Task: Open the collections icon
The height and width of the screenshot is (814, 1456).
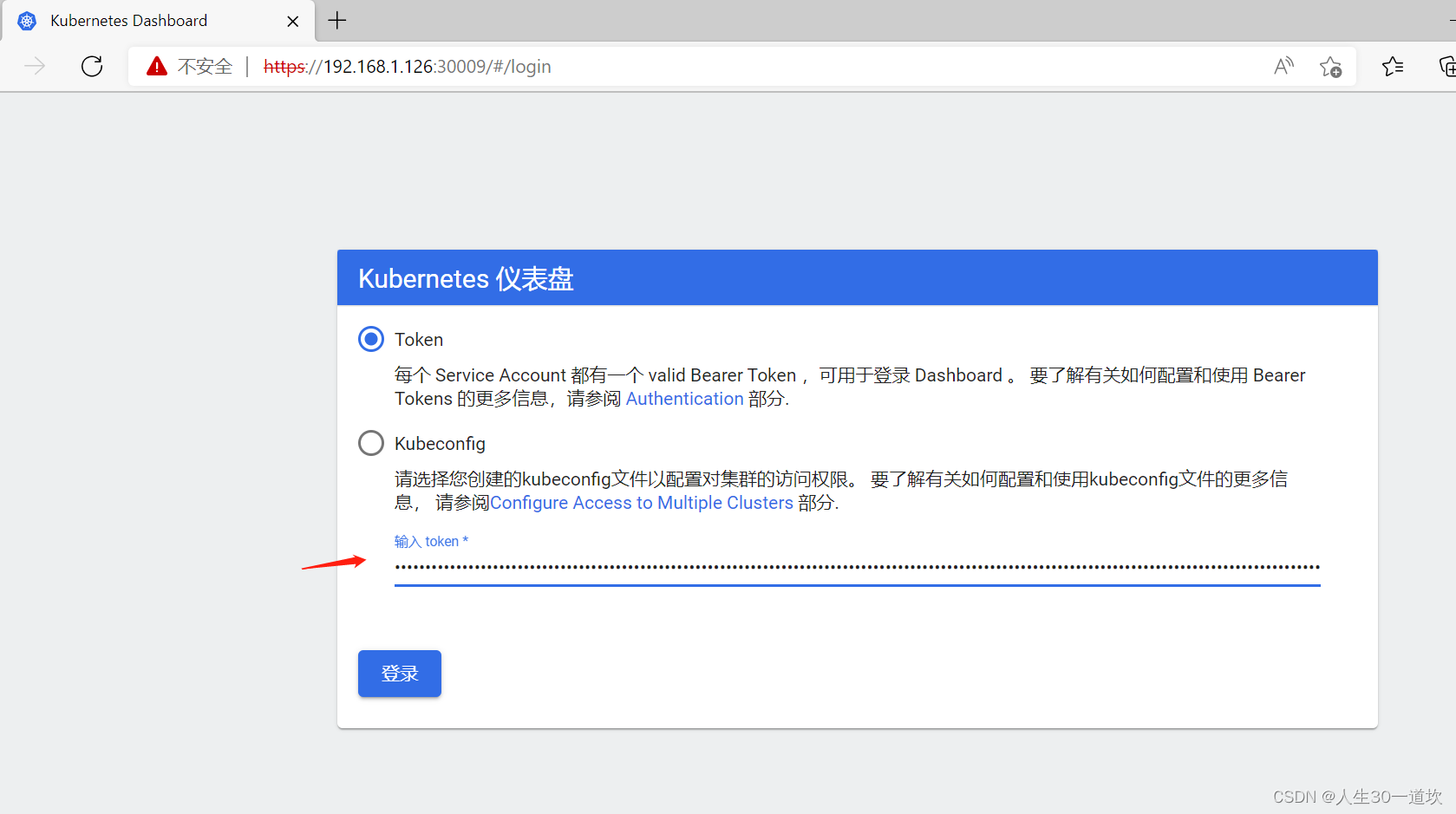Action: (x=1447, y=67)
